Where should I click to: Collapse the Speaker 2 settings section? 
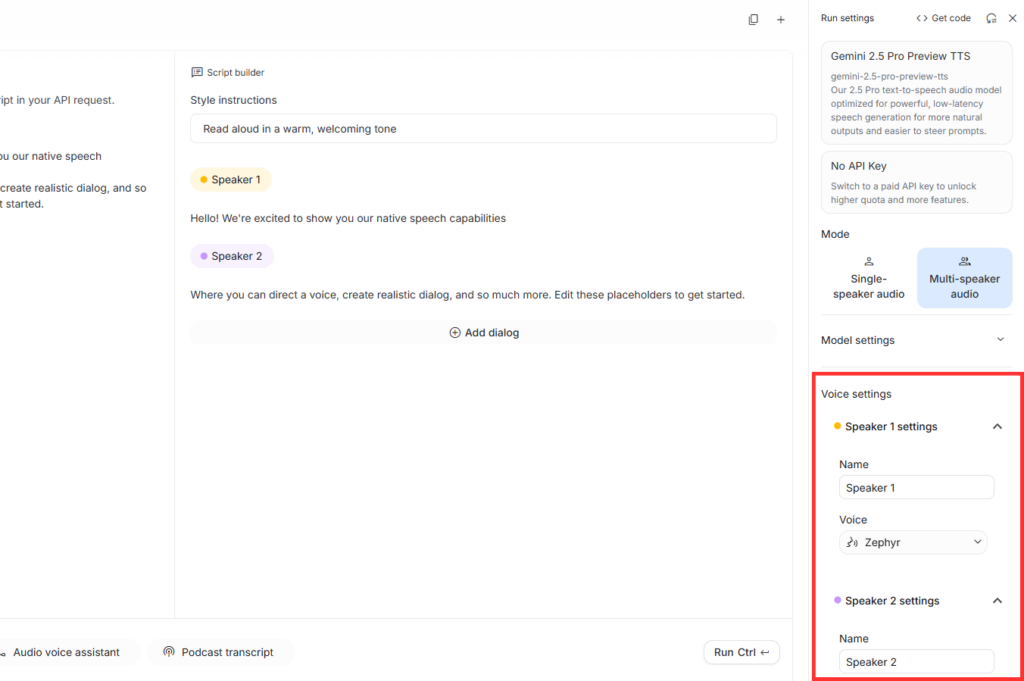click(997, 601)
